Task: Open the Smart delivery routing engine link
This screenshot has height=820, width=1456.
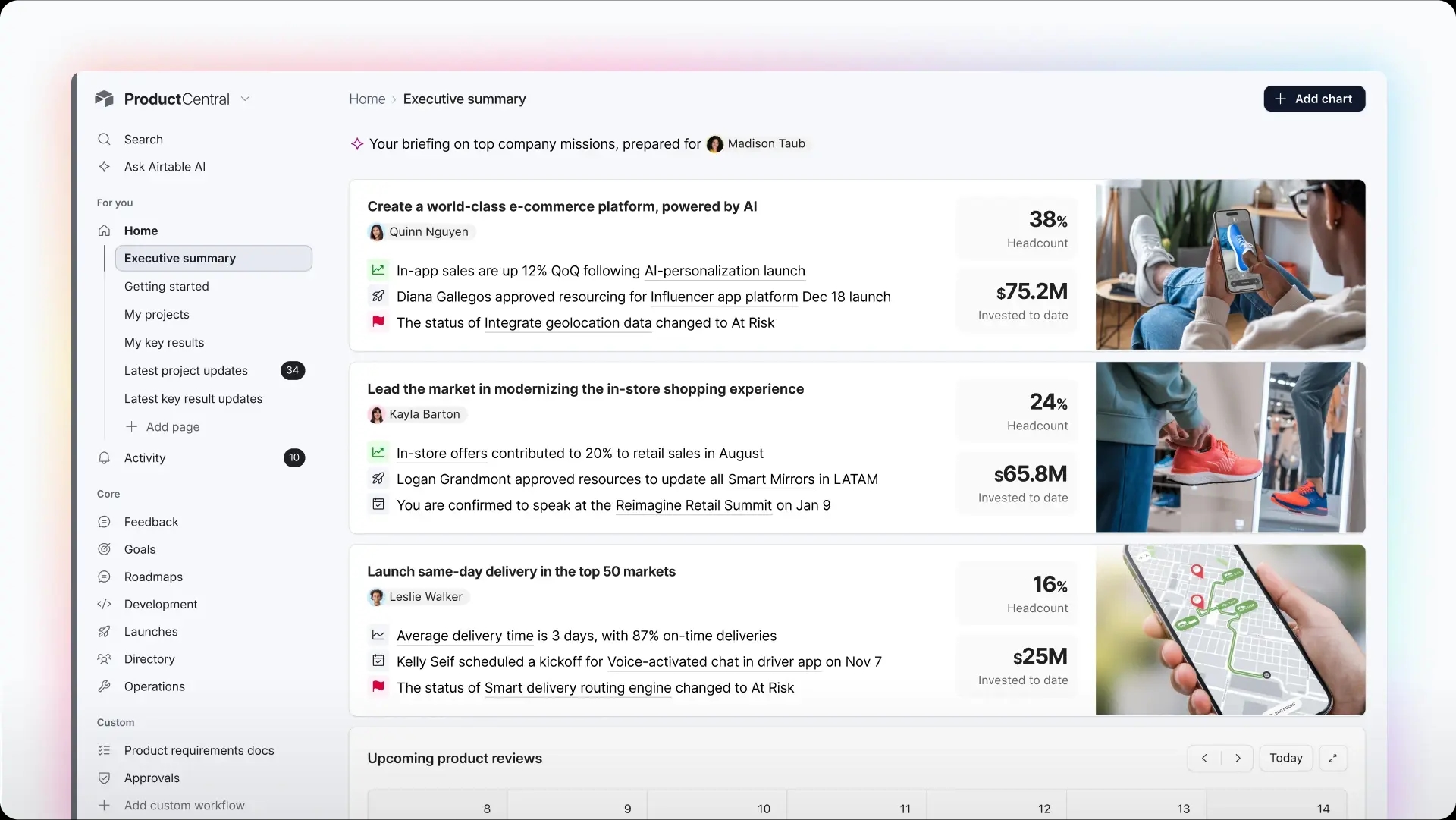Action: pyautogui.click(x=578, y=687)
